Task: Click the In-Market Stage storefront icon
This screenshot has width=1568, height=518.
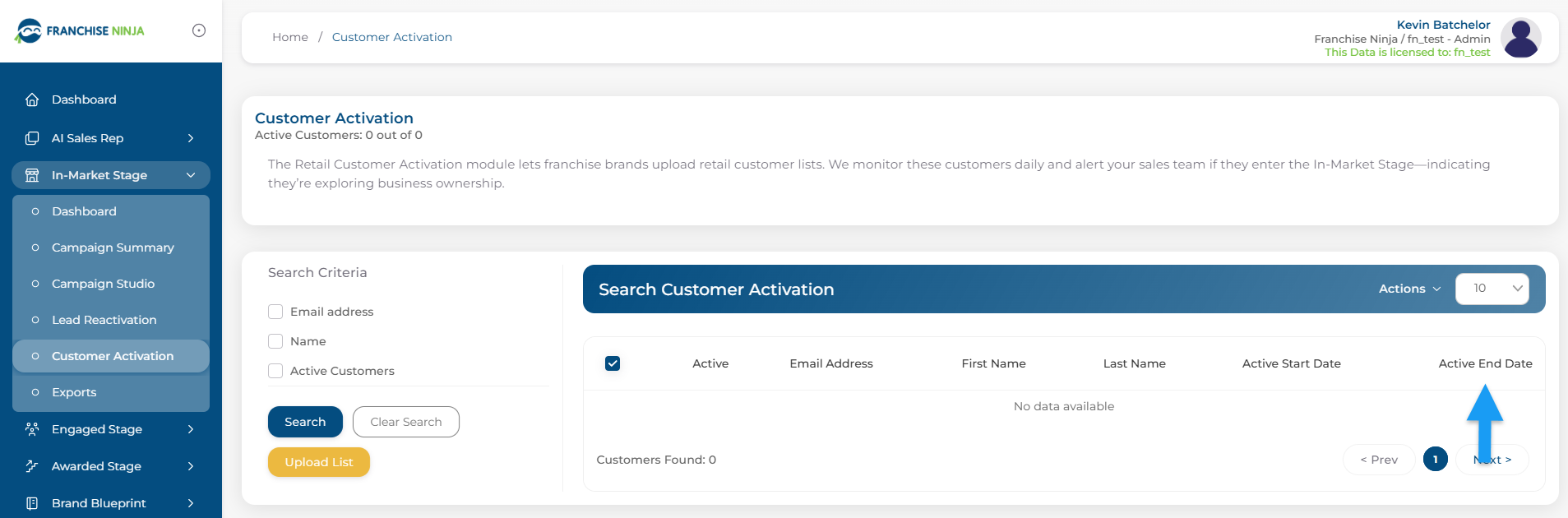Action: tap(32, 175)
